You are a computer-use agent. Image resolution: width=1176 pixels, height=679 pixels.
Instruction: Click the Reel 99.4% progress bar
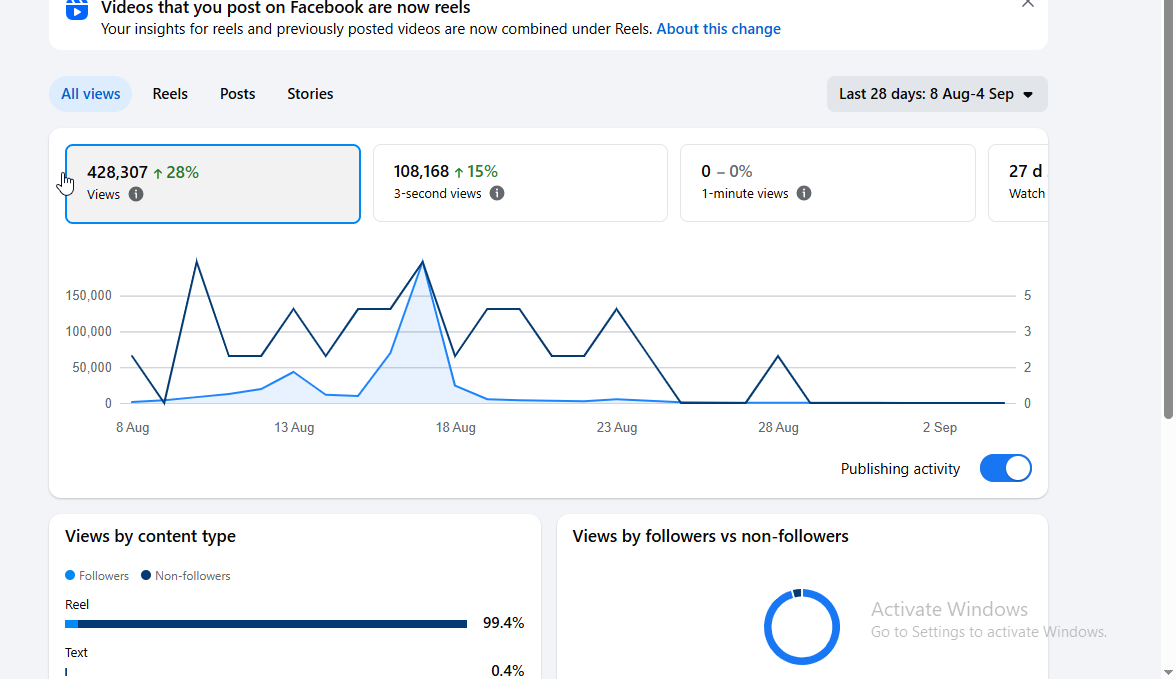point(266,624)
